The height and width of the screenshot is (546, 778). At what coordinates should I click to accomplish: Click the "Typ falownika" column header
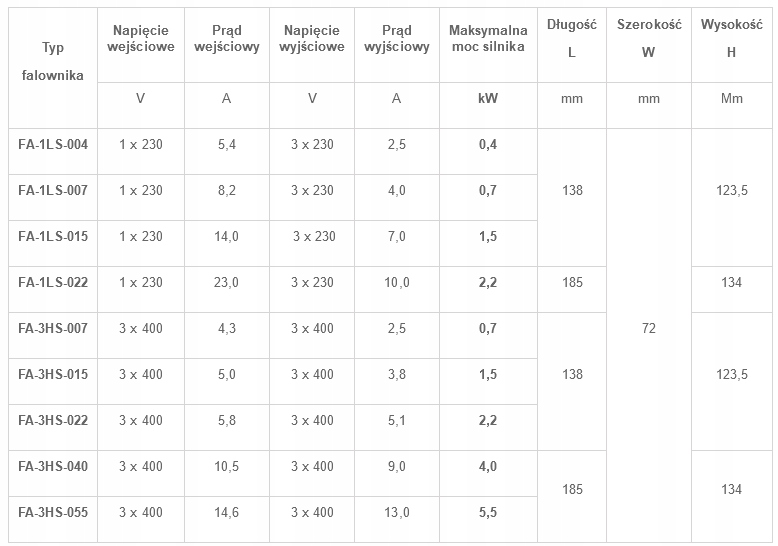53,61
